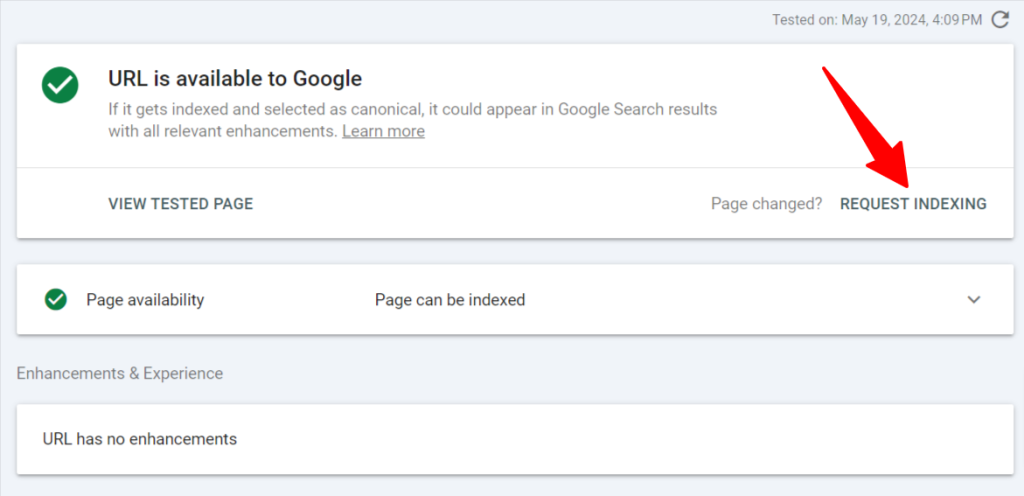
Task: Click the 4:09 PM test time
Action: pyautogui.click(x=953, y=19)
